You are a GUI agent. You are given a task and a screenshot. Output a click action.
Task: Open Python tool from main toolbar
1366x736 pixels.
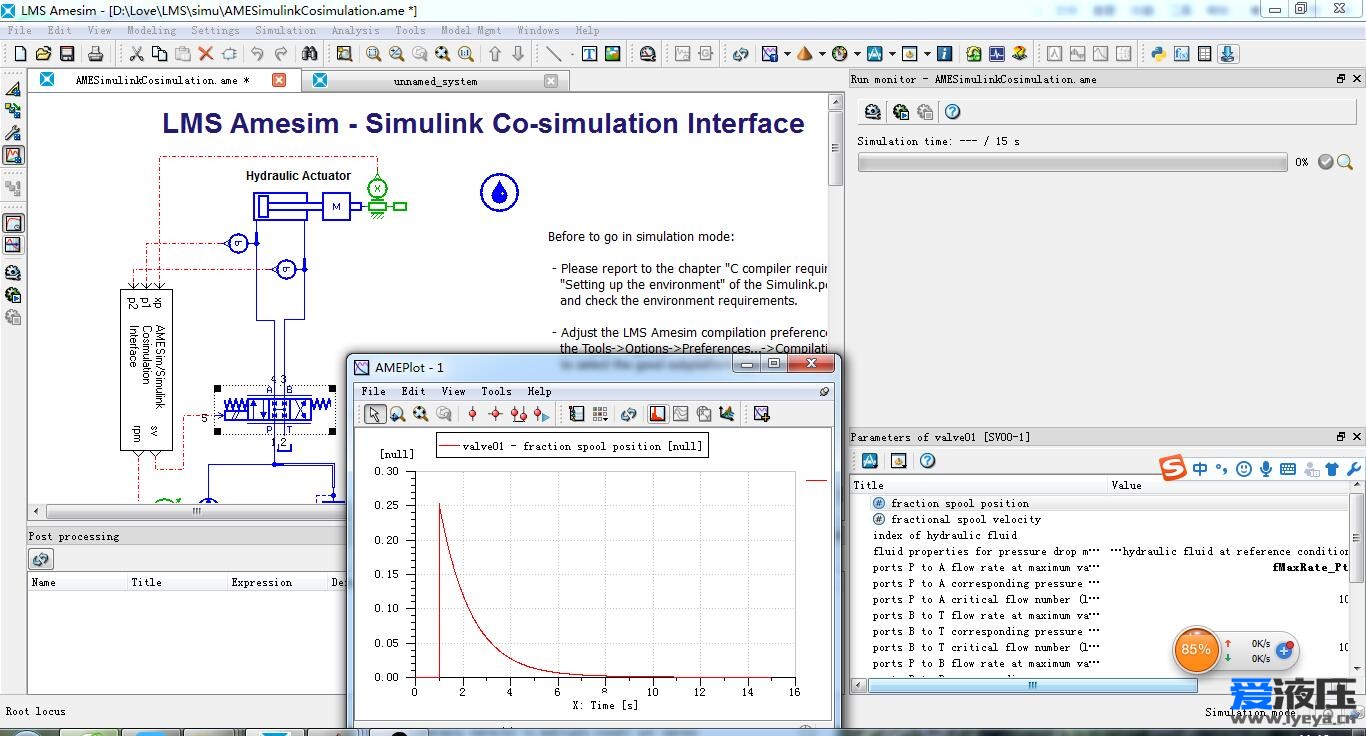click(x=1158, y=54)
